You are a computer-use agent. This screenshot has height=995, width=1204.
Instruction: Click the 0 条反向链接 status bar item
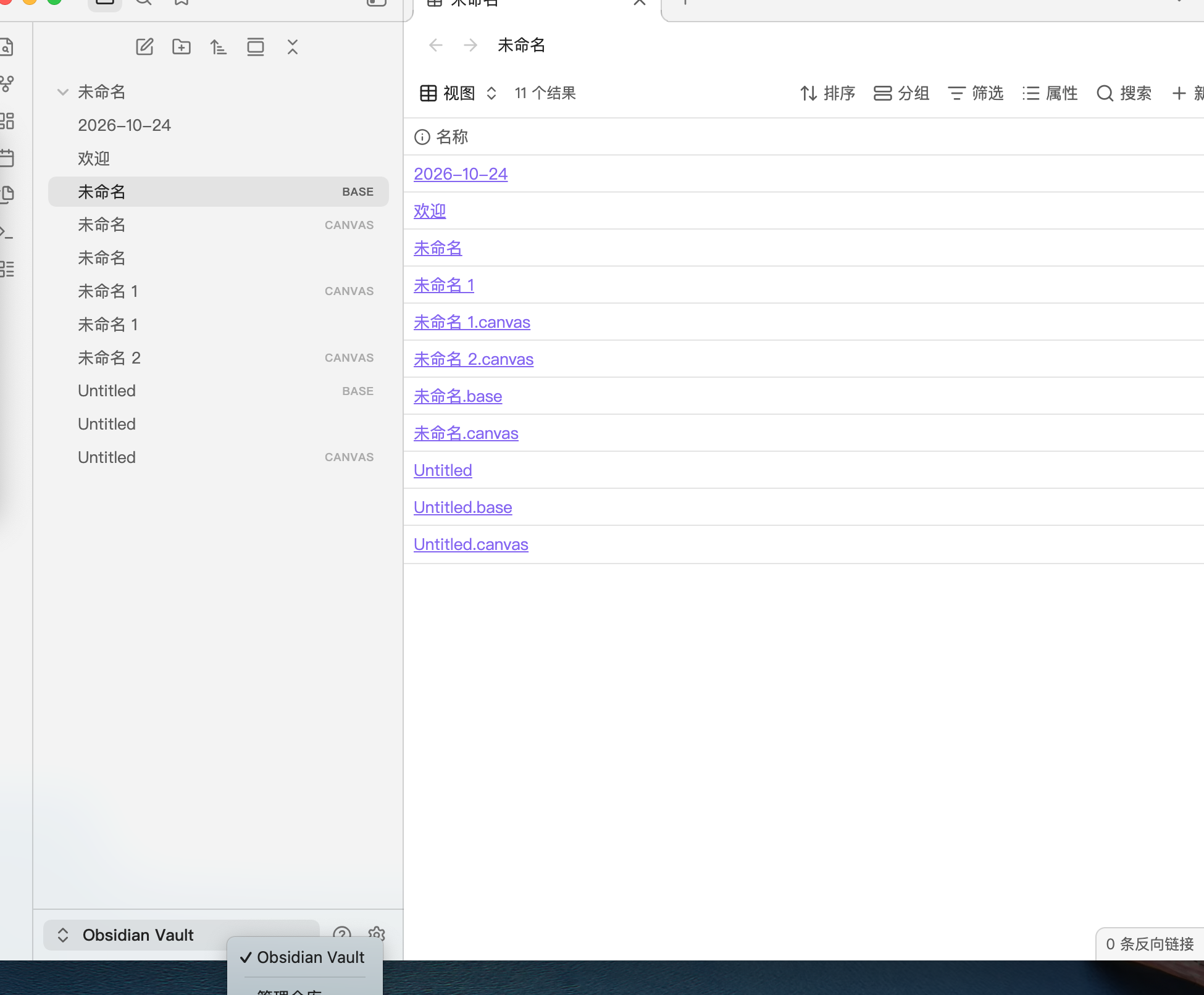[x=1150, y=944]
